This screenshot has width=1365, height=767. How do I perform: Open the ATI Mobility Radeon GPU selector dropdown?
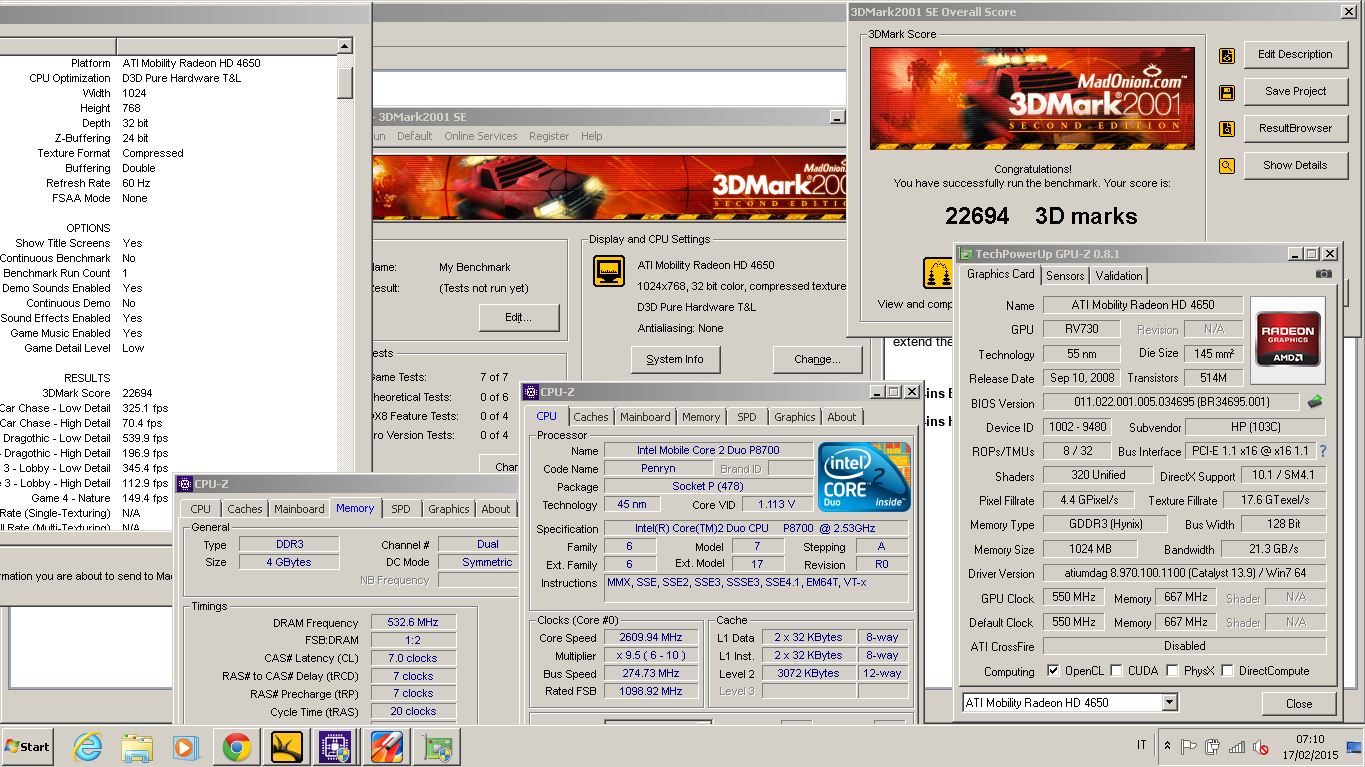click(x=1169, y=703)
